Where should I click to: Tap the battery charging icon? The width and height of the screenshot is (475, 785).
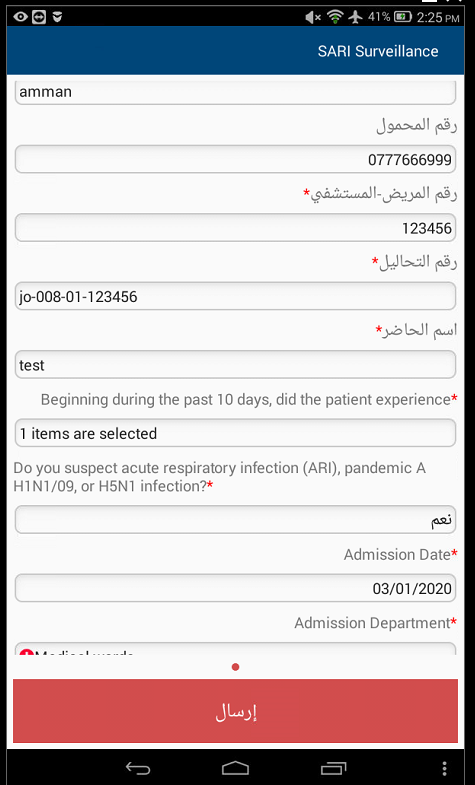[x=402, y=17]
